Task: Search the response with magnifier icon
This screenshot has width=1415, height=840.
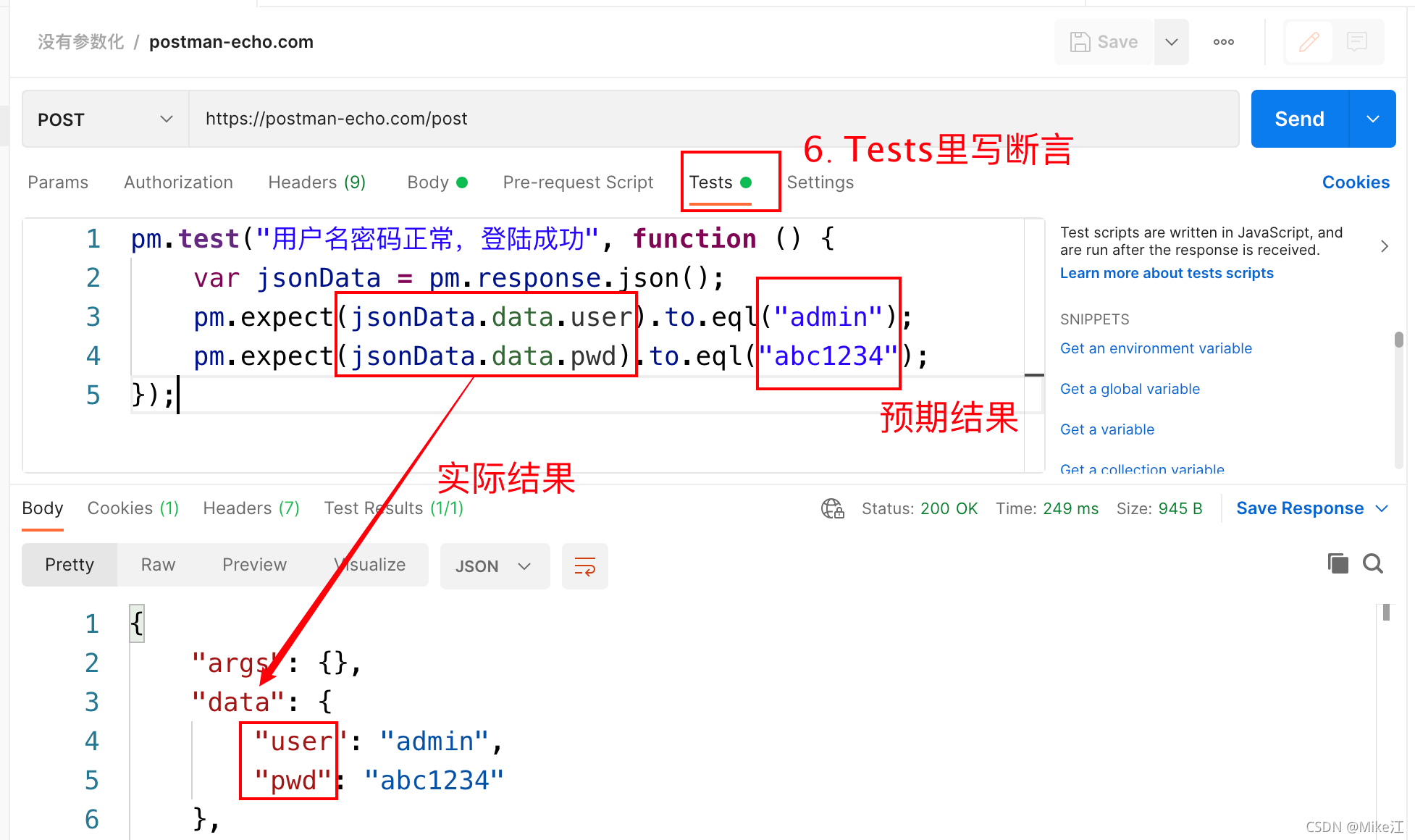Action: [1373, 563]
